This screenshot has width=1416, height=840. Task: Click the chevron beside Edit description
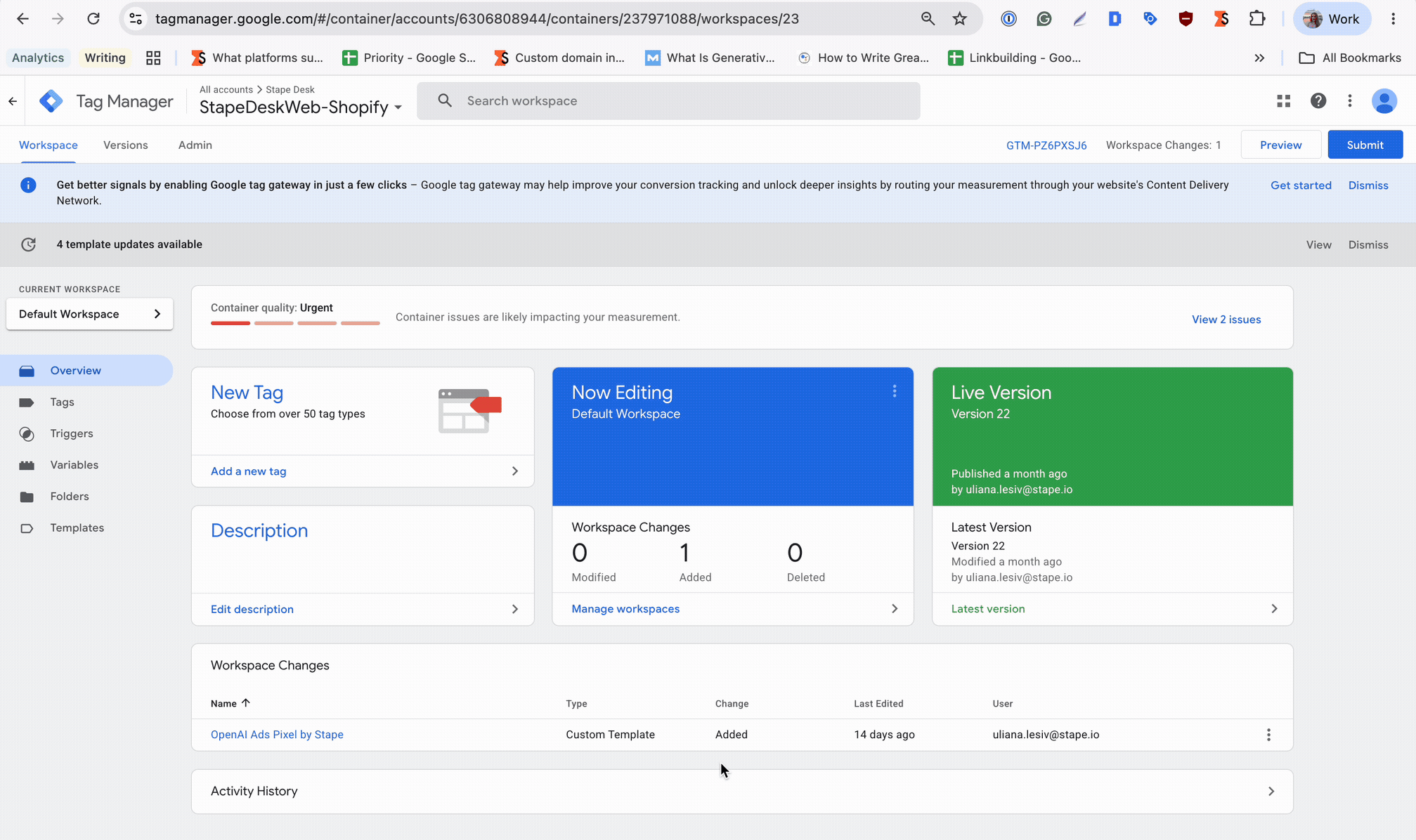coord(515,610)
